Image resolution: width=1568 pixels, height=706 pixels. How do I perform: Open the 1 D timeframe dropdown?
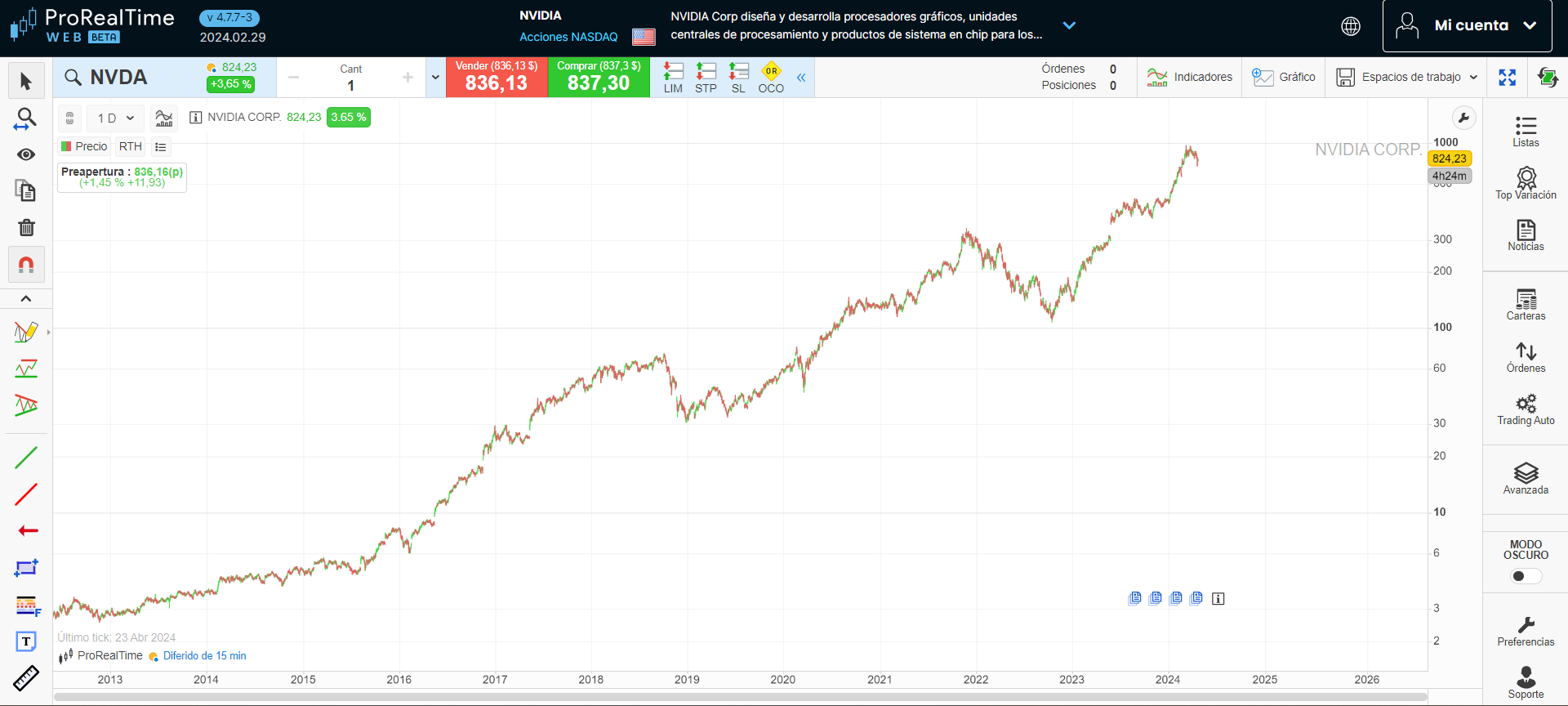coord(115,118)
